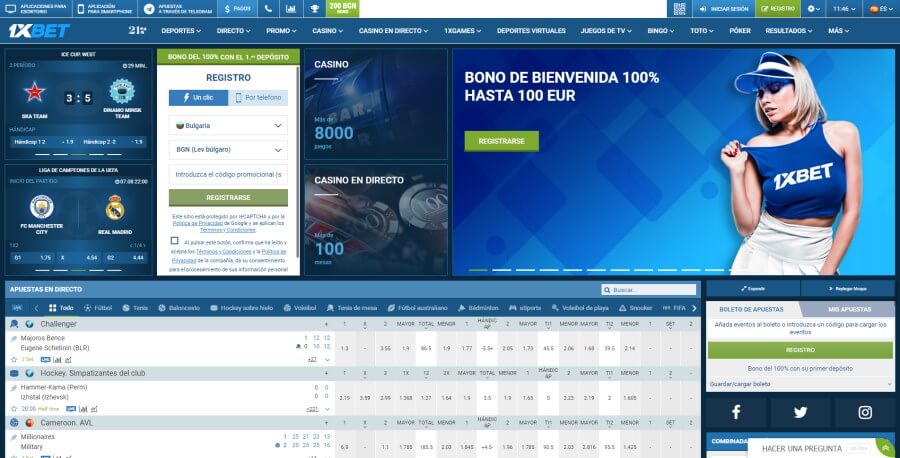This screenshot has width=900, height=458.
Task: Favorite the Hammer-Kama match star
Action: tap(14, 409)
